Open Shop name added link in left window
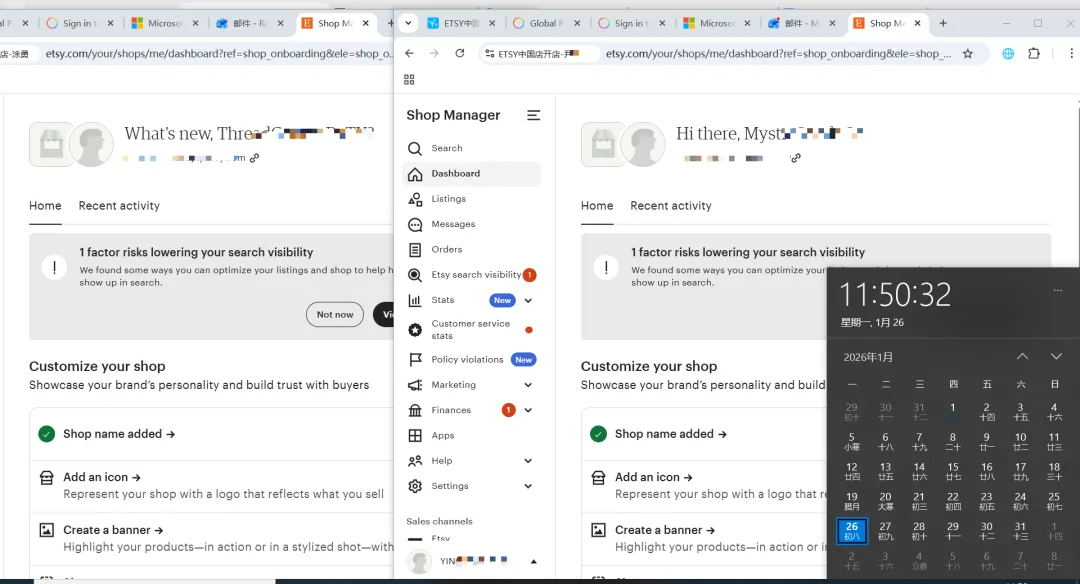 [x=118, y=434]
